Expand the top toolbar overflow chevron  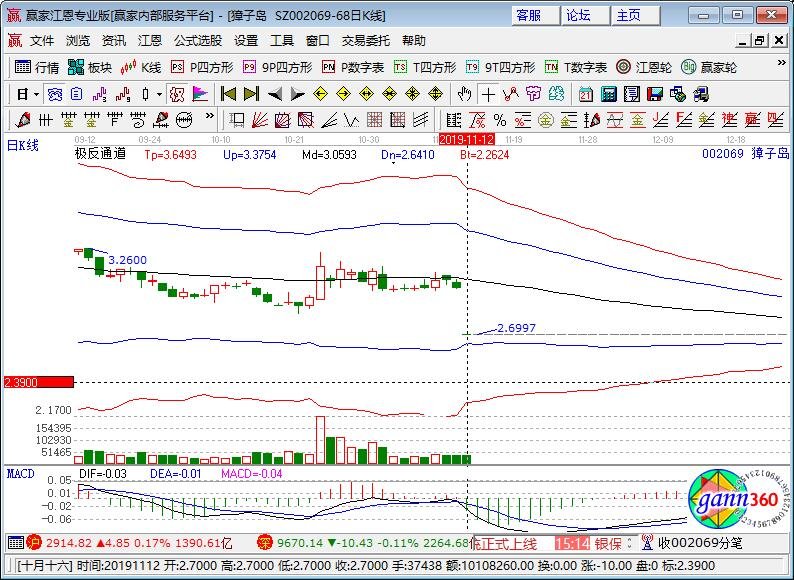(781, 63)
